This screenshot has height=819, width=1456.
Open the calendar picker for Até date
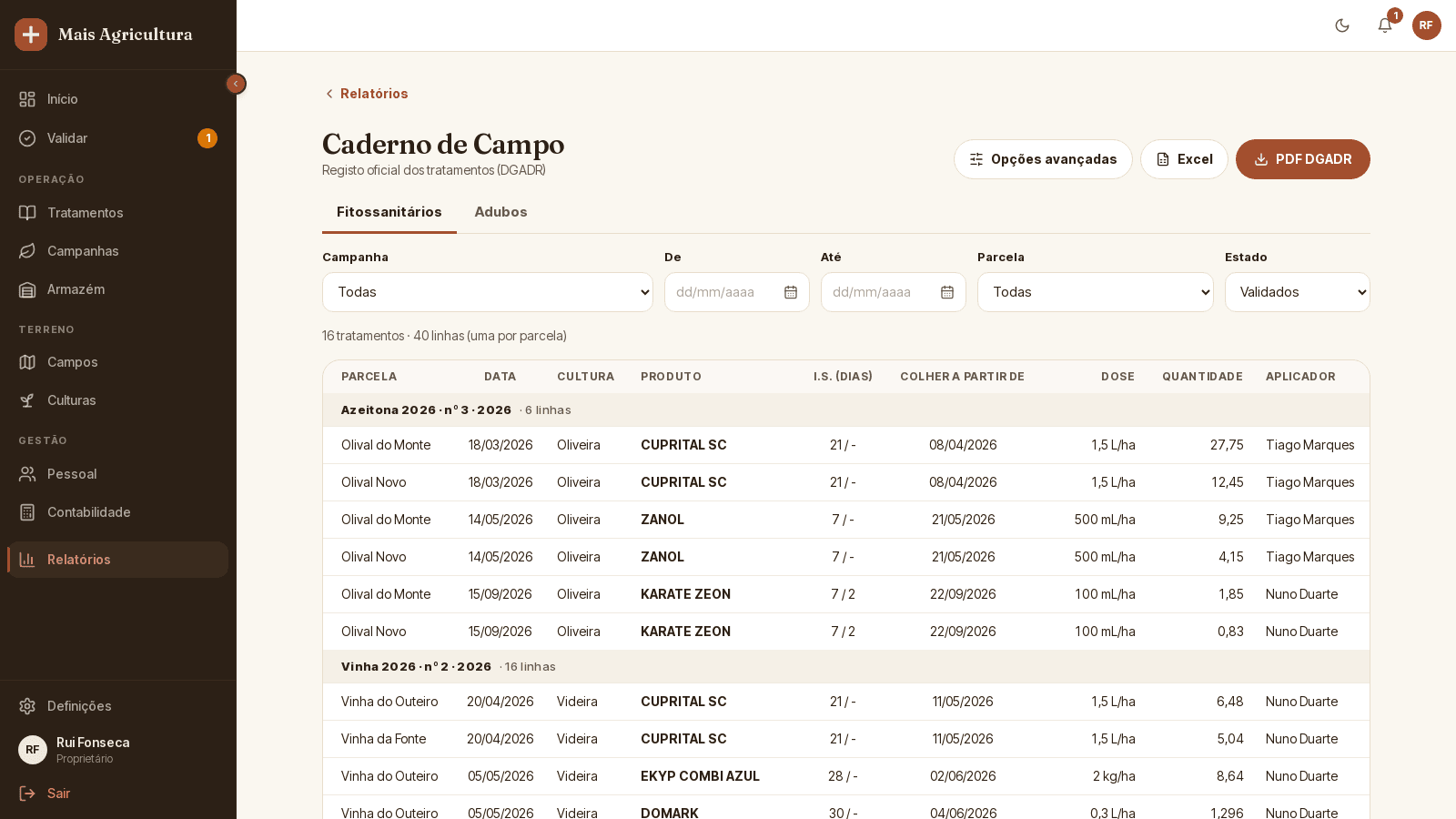[x=947, y=292]
